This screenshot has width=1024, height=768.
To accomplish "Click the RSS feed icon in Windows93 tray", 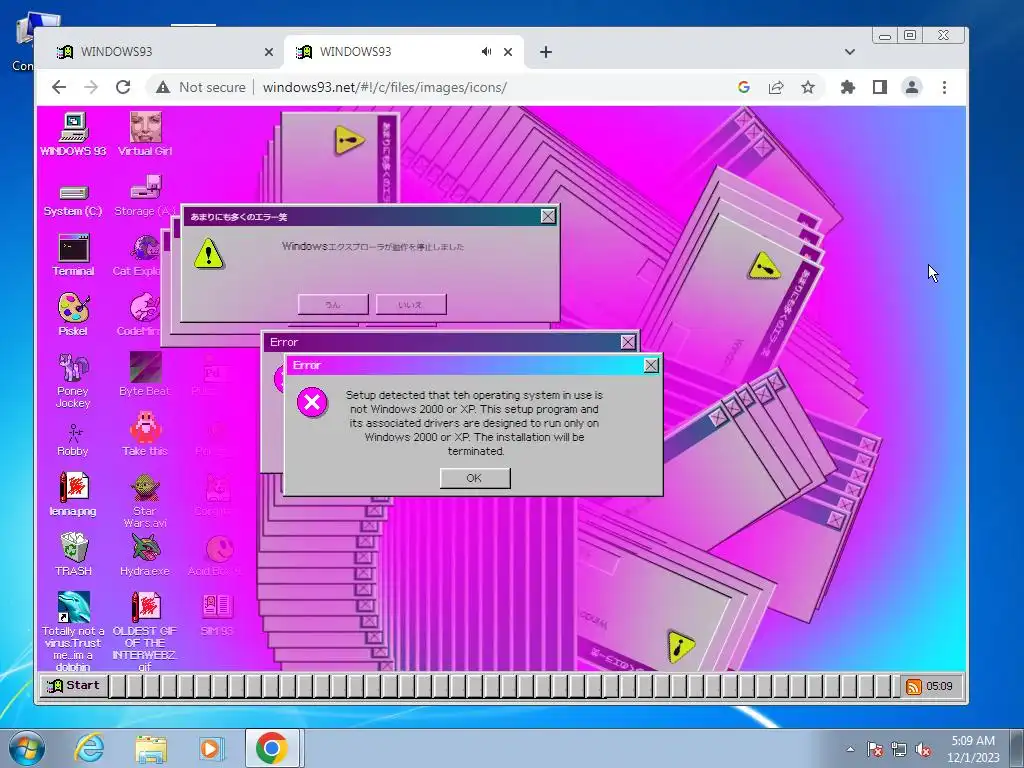I will (914, 686).
